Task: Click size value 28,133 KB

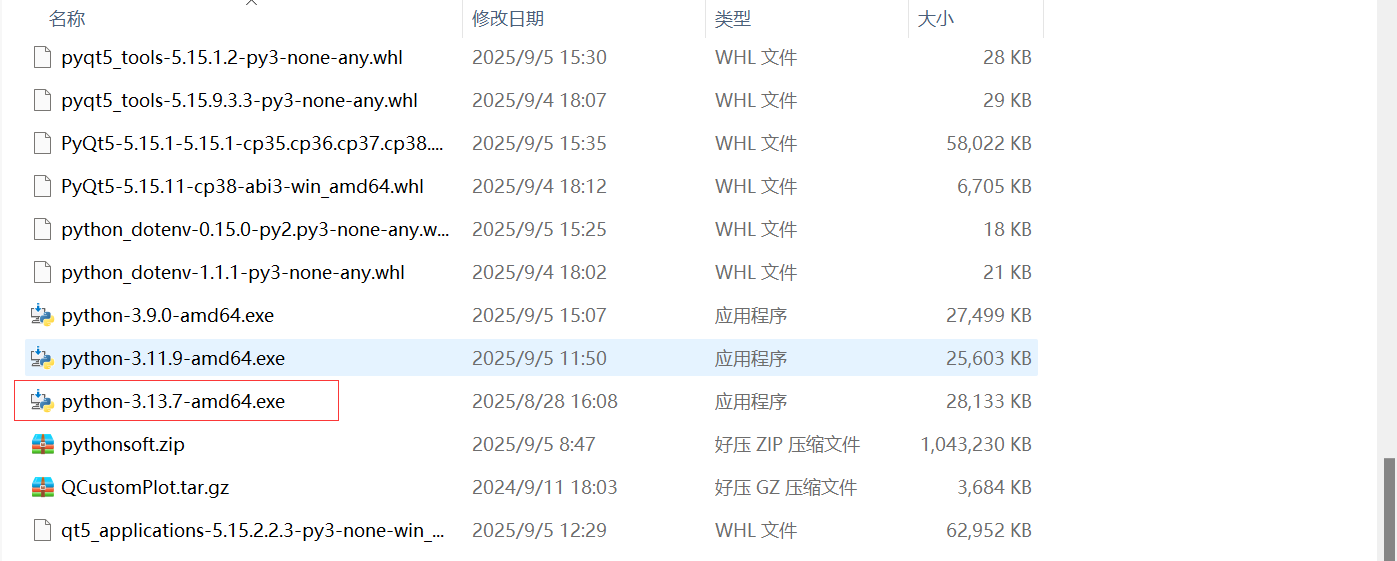Action: 989,401
